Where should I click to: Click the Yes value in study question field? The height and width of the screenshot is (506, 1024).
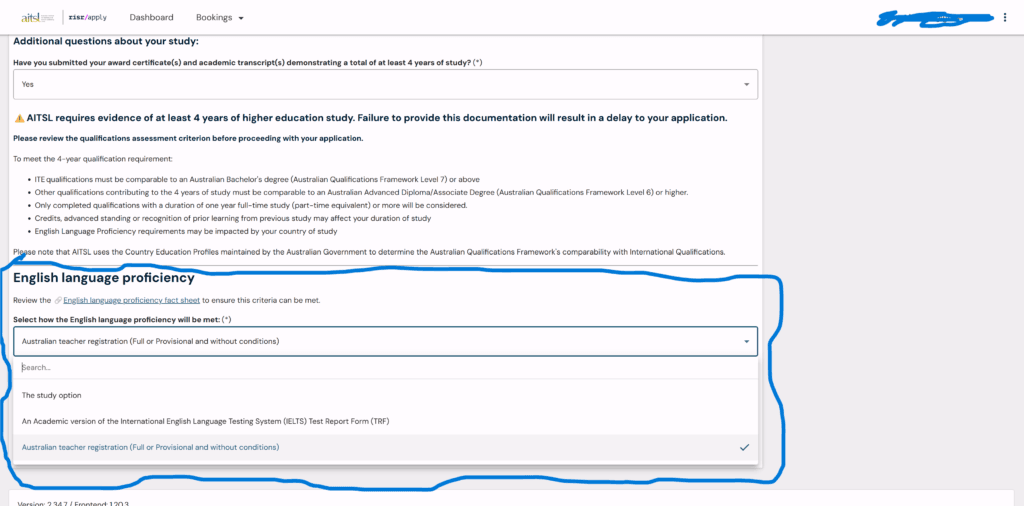tap(28, 85)
